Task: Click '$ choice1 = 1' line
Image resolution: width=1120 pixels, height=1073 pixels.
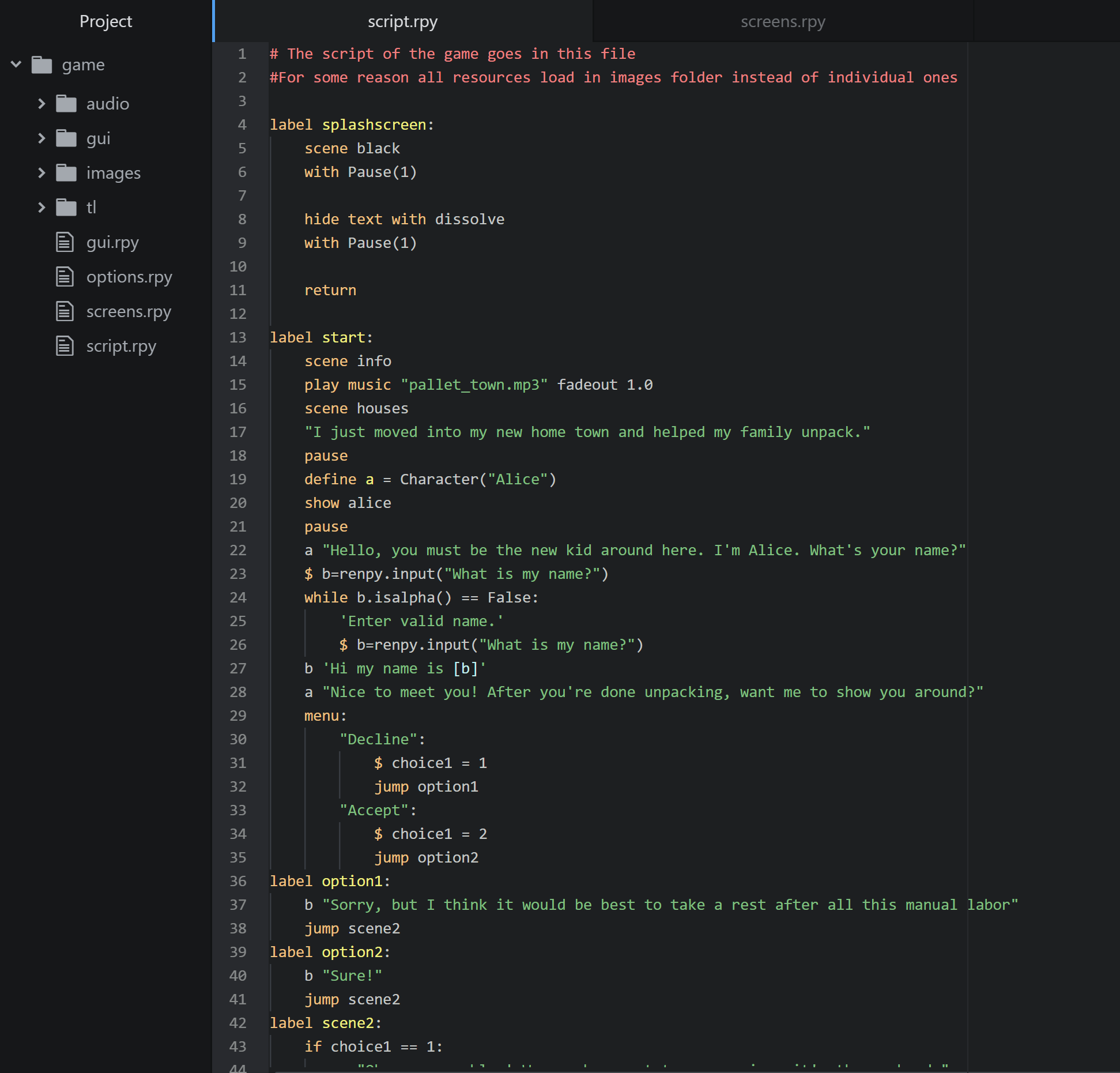Action: point(431,763)
